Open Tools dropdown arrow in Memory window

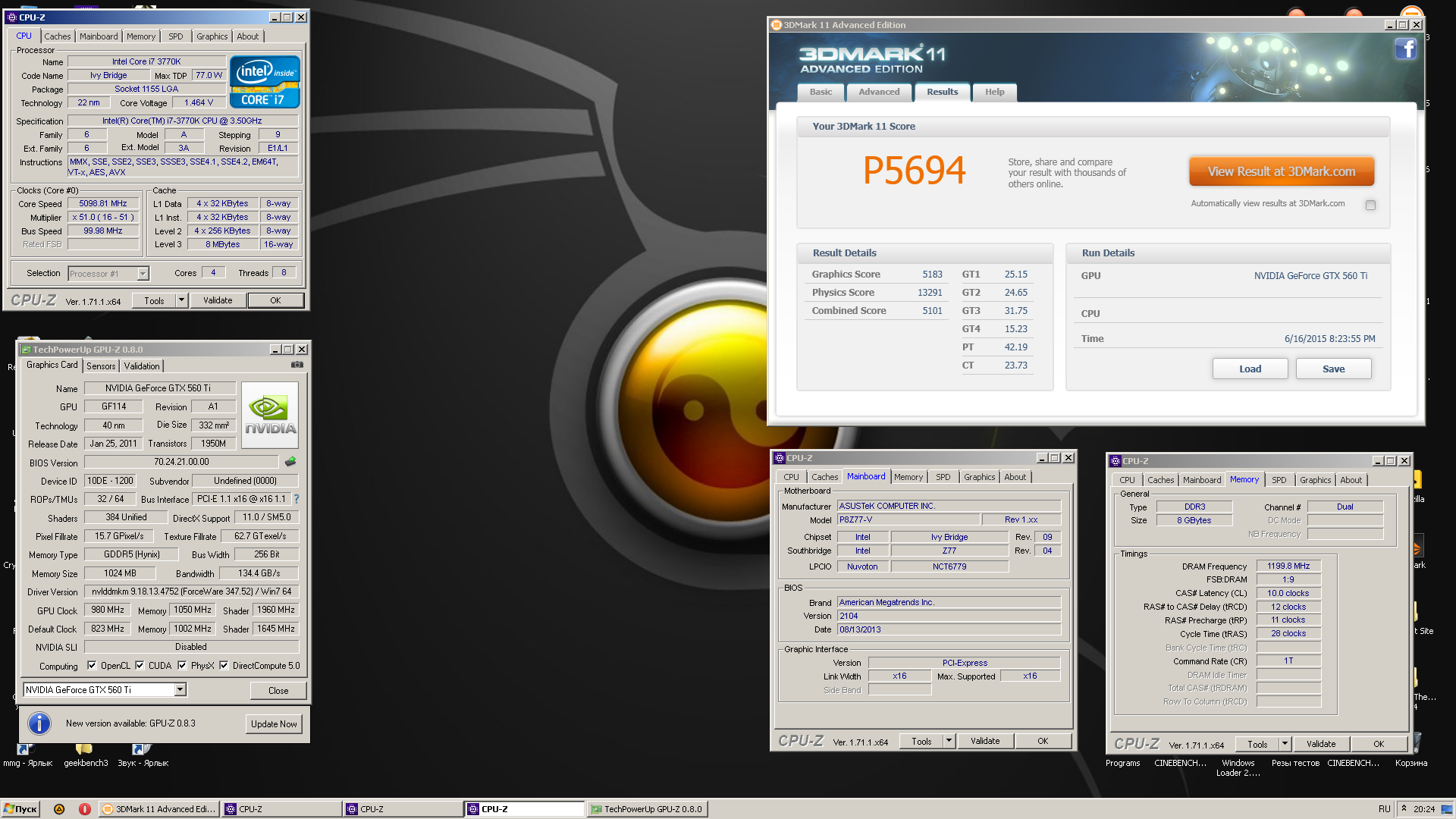tap(1285, 744)
